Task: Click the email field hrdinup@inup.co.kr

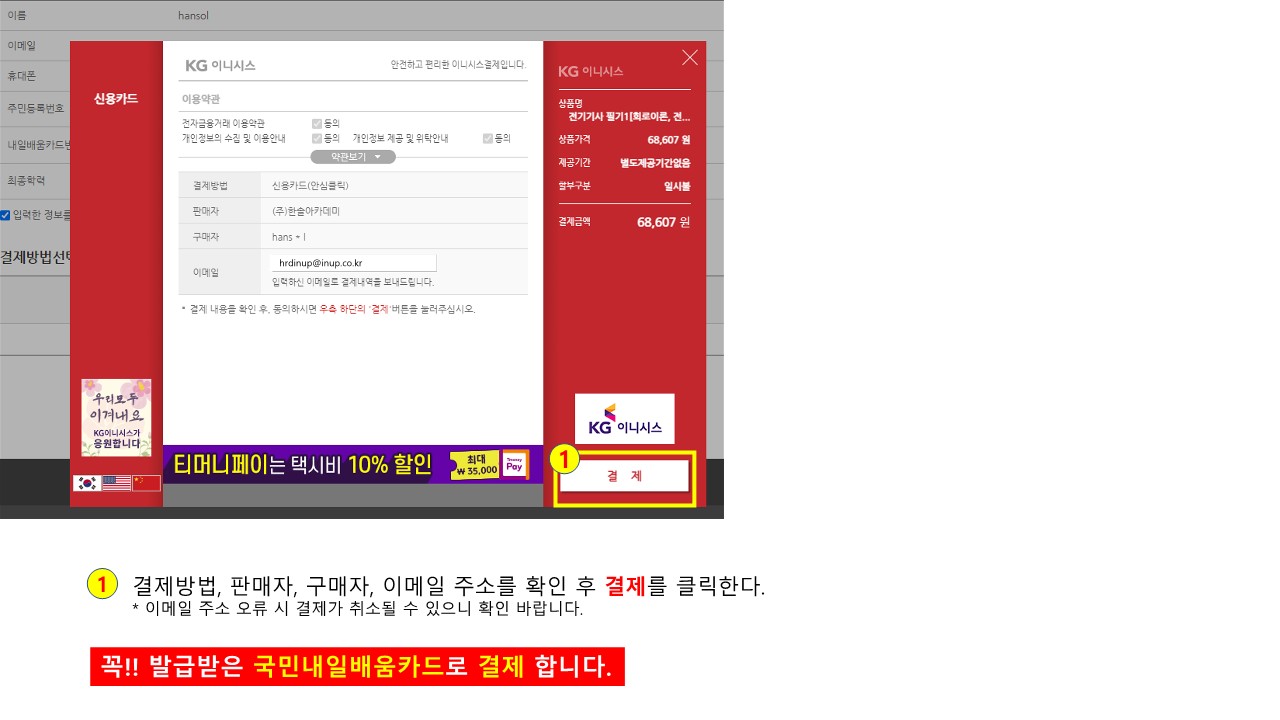Action: click(354, 263)
